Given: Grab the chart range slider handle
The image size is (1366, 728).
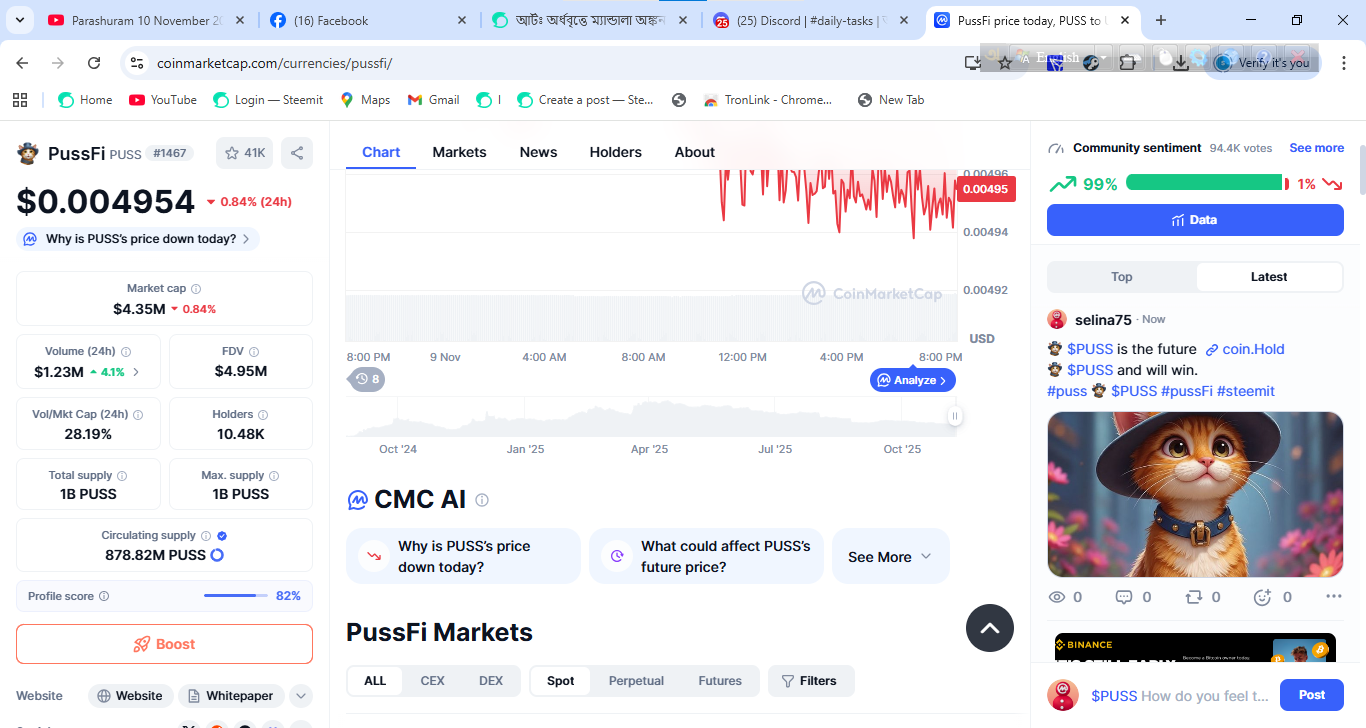Looking at the screenshot, I should click(x=955, y=416).
